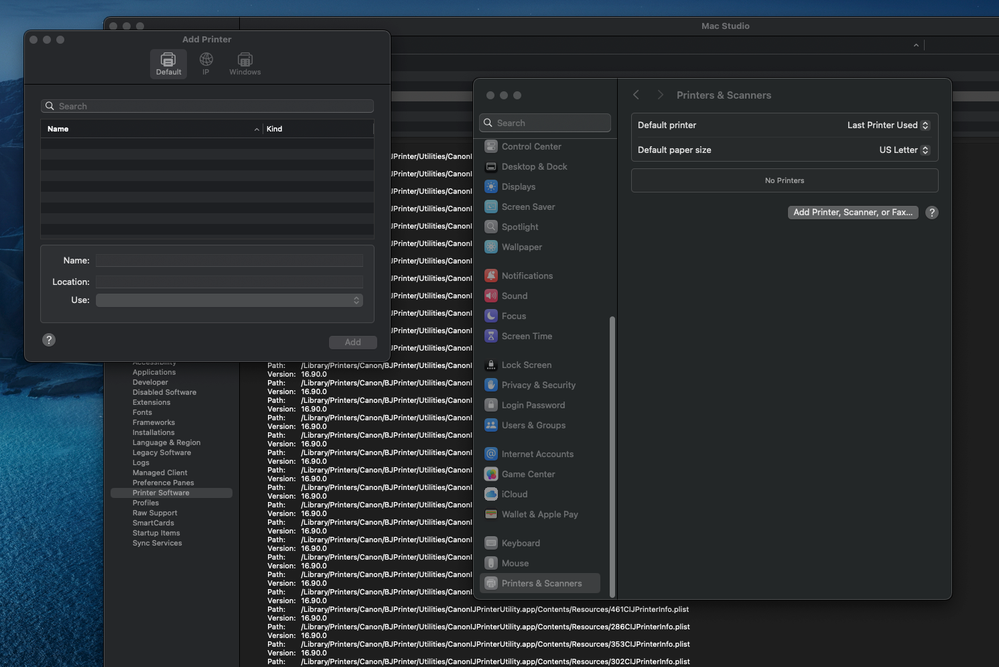Click Add Printer, Scanner, or Fax button
999x667 pixels.
click(x=852, y=212)
